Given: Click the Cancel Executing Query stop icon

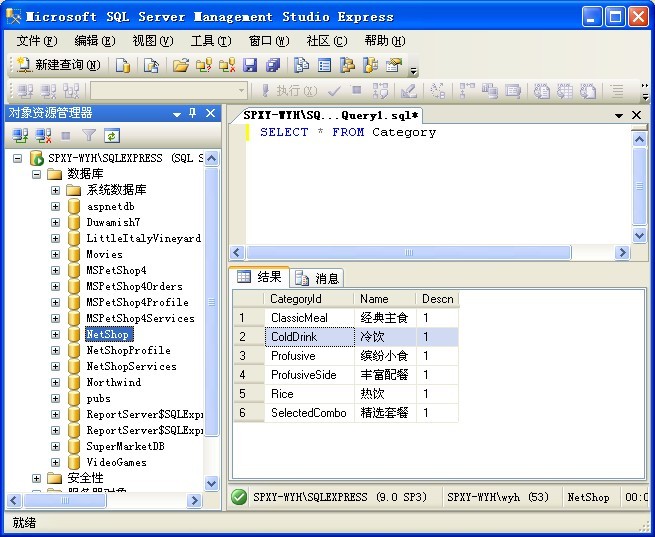Looking at the screenshot, I should pyautogui.click(x=356, y=90).
